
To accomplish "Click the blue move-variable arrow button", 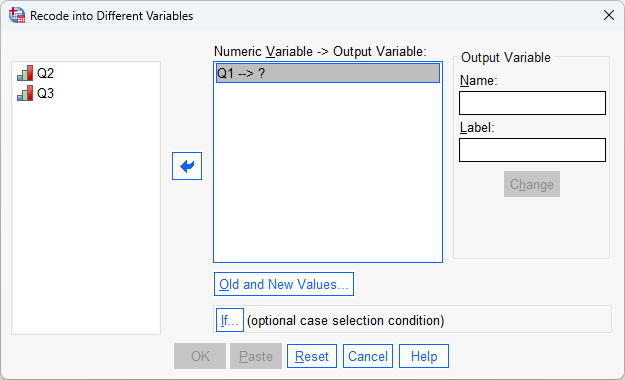I will coord(187,166).
